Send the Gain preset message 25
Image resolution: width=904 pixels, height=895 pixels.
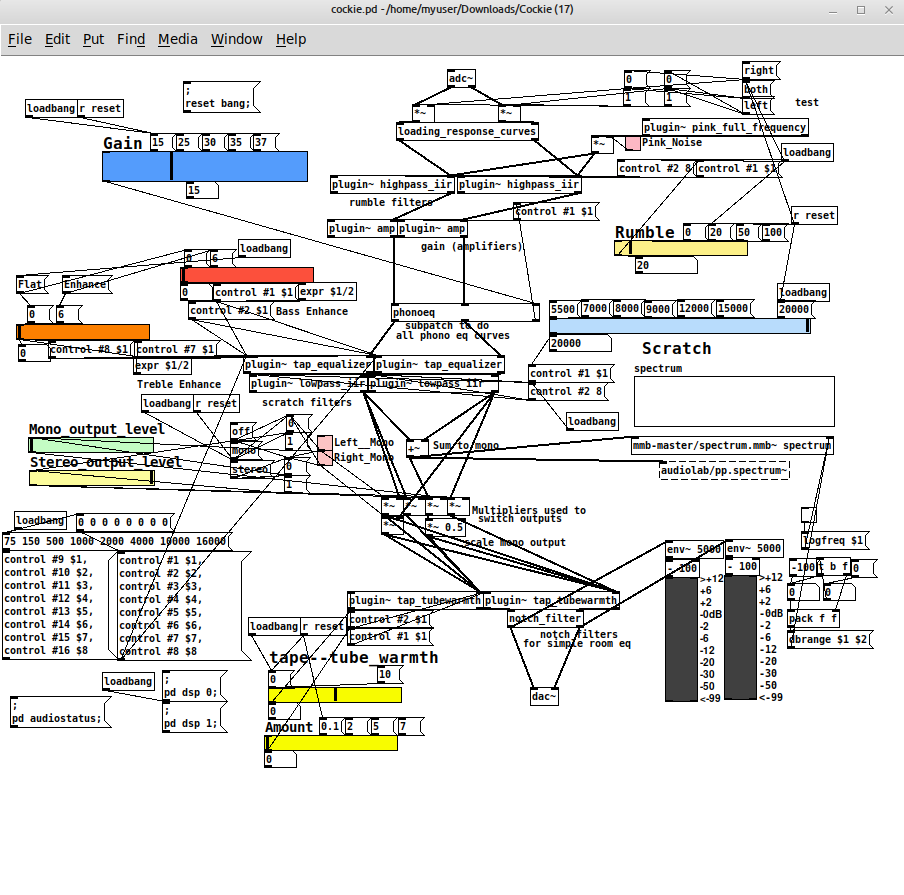187,142
